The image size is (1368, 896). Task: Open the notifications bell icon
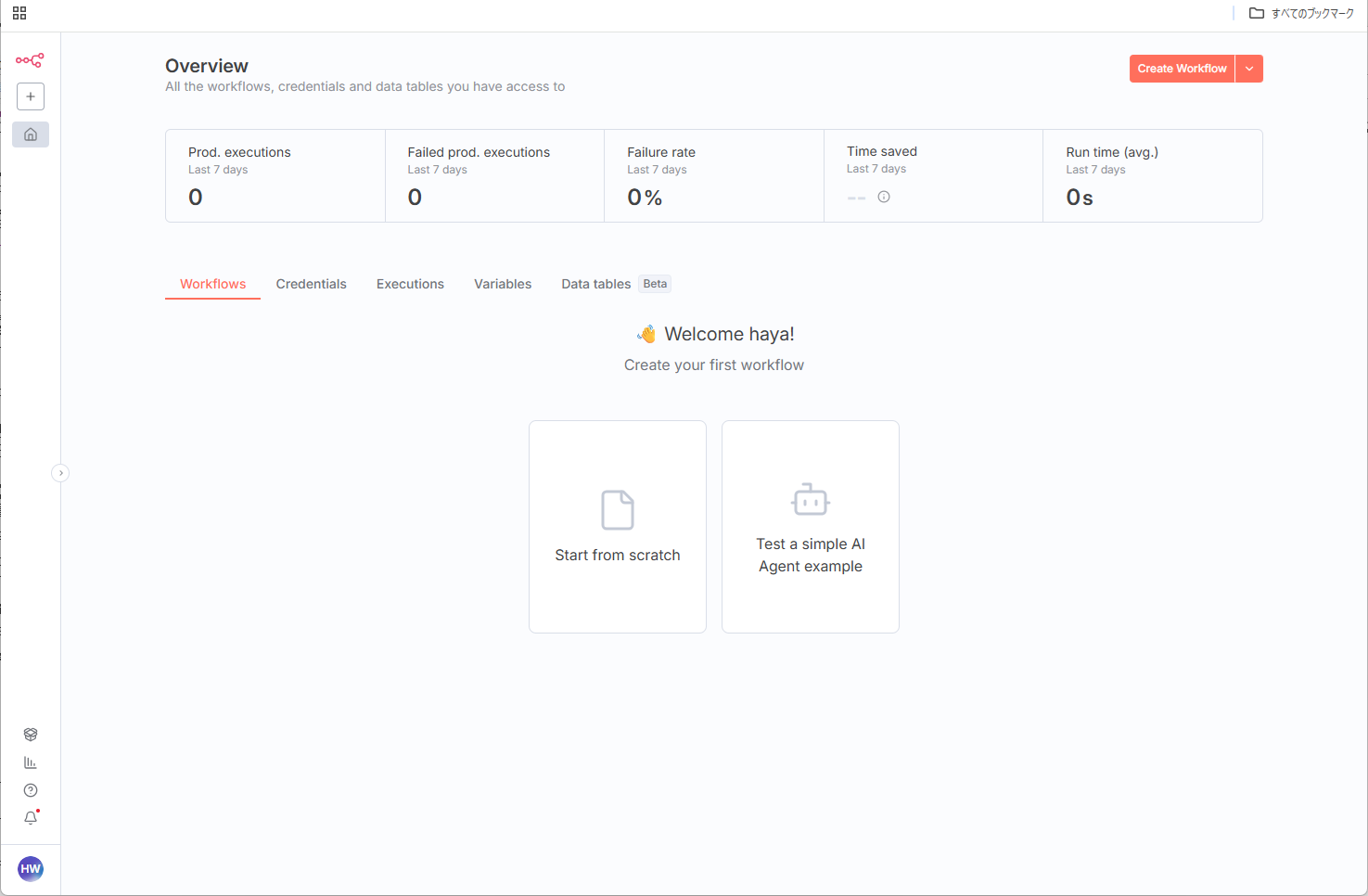pyautogui.click(x=31, y=818)
